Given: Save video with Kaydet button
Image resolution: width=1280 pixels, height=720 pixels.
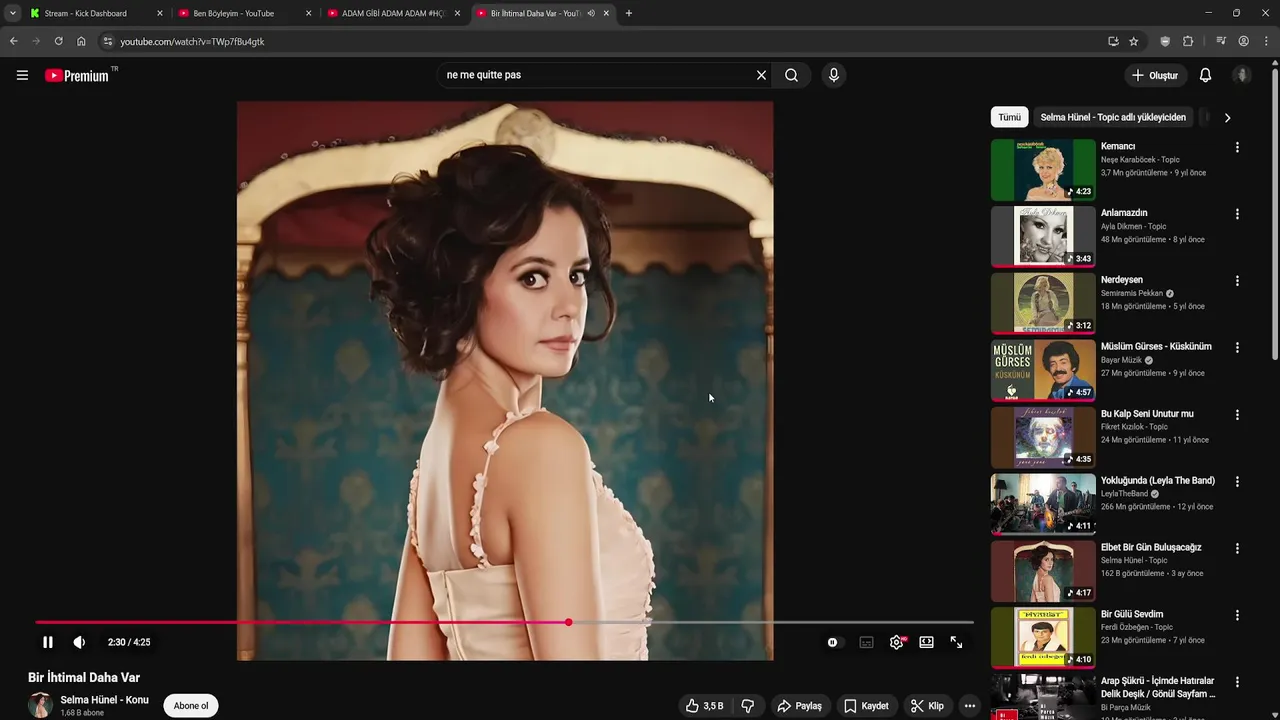Looking at the screenshot, I should pos(866,706).
